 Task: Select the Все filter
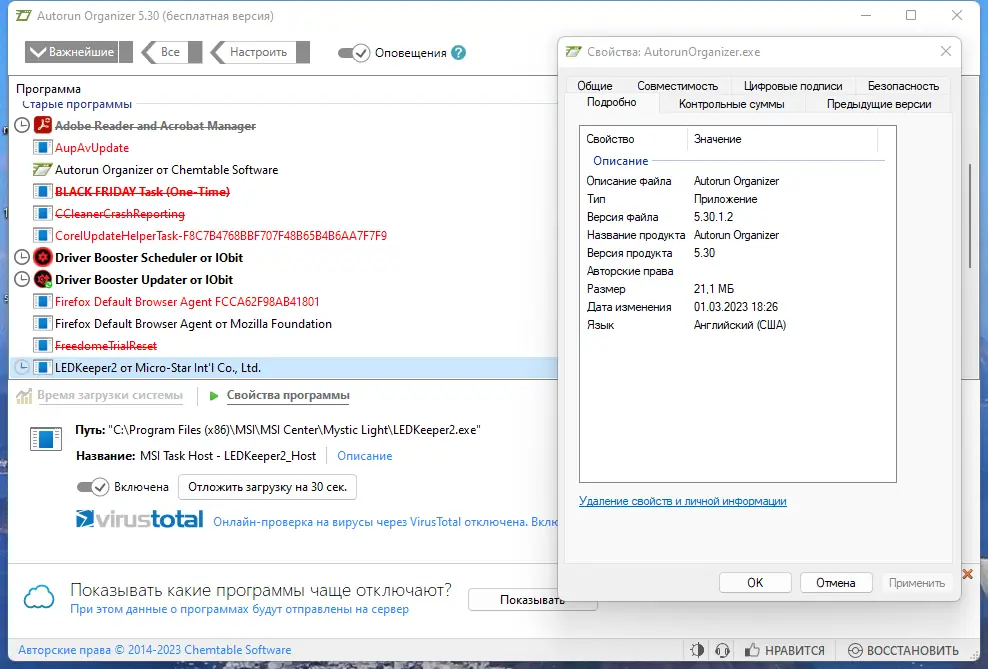pos(171,52)
